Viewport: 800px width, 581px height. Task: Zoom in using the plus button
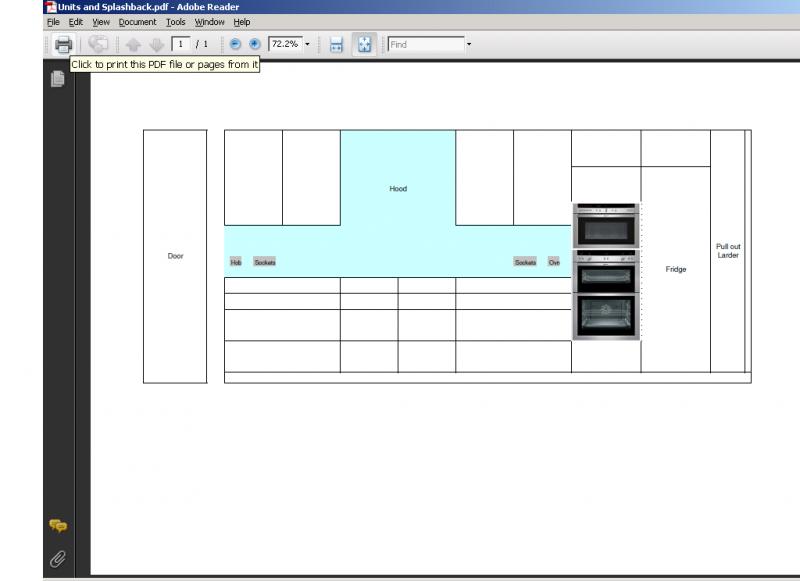254,44
